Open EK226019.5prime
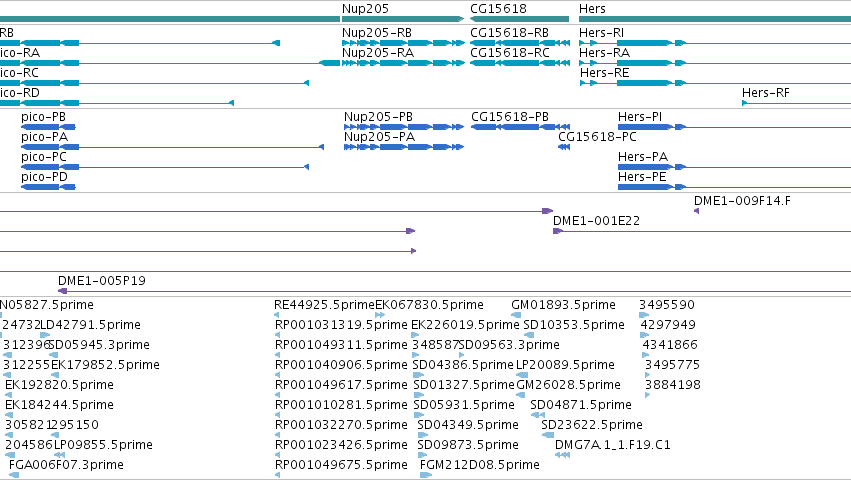The image size is (851, 480). point(465,325)
